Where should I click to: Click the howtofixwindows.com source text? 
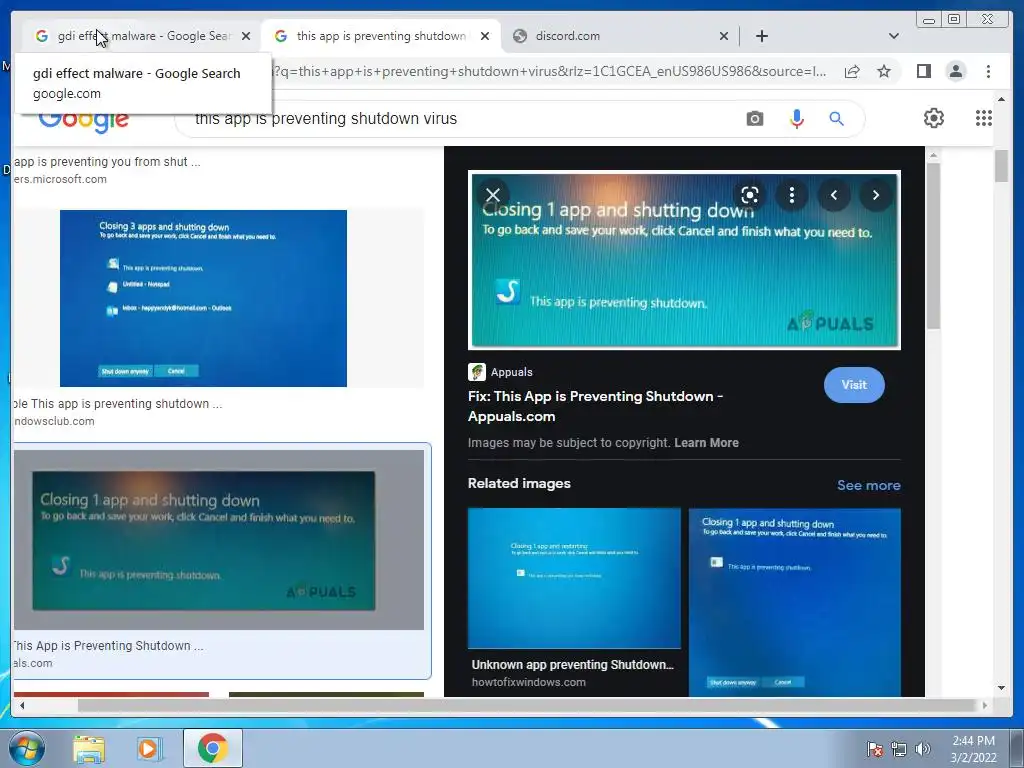(528, 682)
